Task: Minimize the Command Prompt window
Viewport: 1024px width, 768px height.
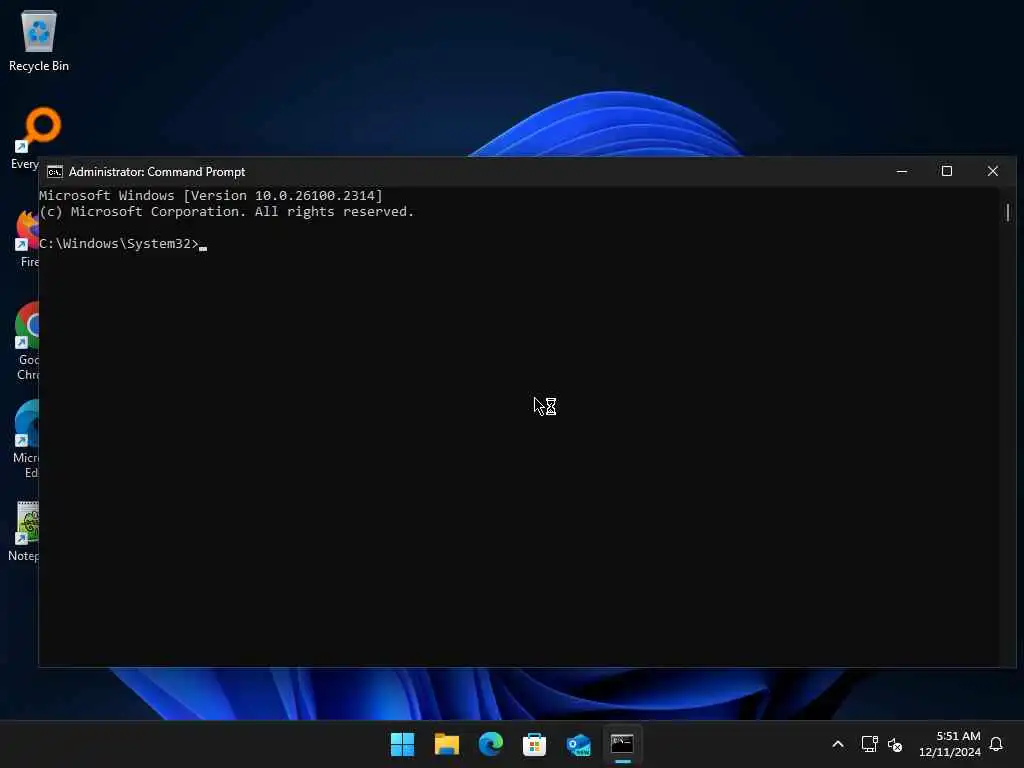Action: 902,171
